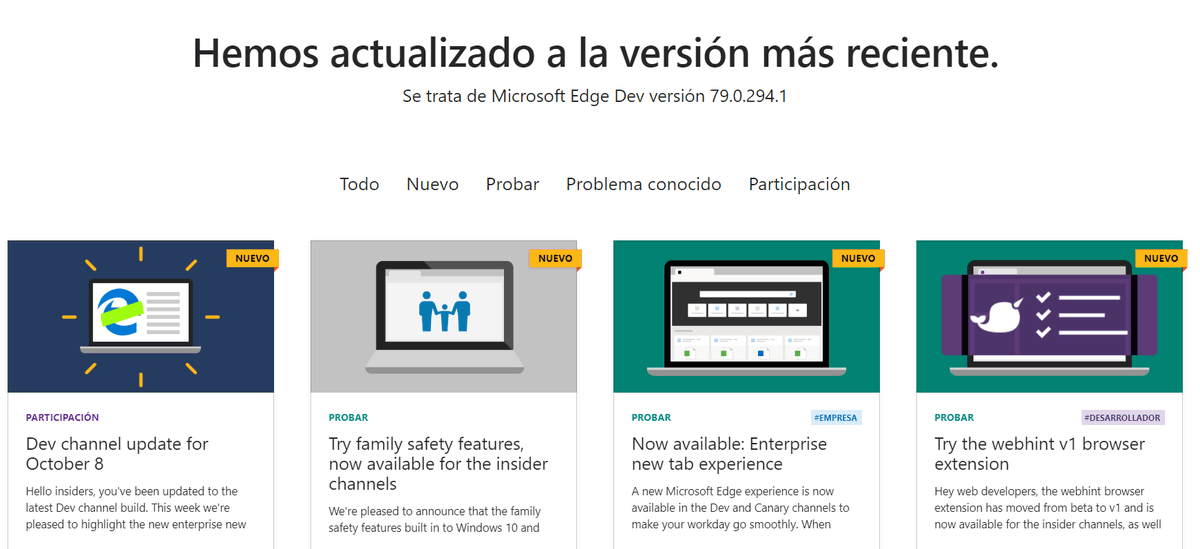Image resolution: width=1200 pixels, height=549 pixels.
Task: Open 'Dev channel update for October 8' title
Action: [117, 454]
